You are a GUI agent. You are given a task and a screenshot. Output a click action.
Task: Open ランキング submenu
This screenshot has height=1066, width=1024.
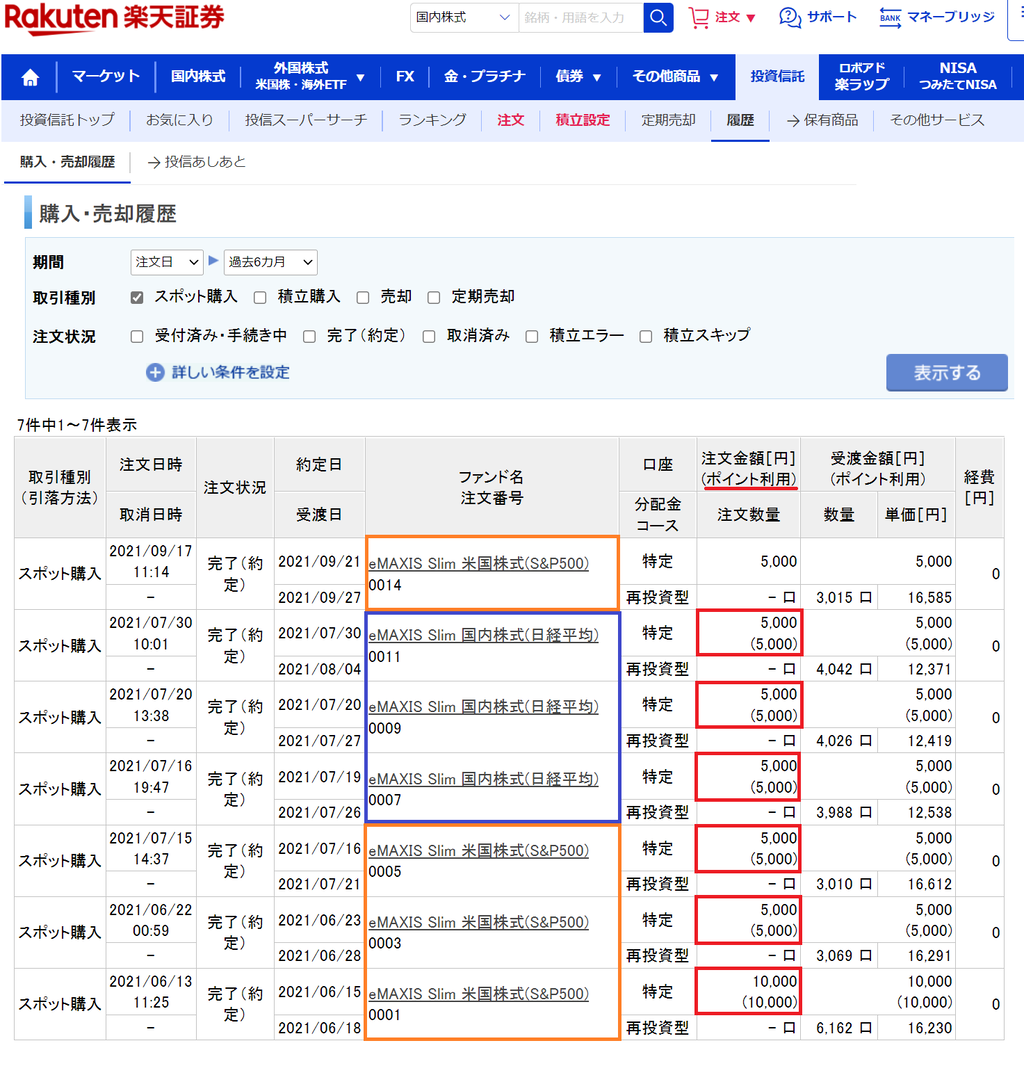(432, 120)
